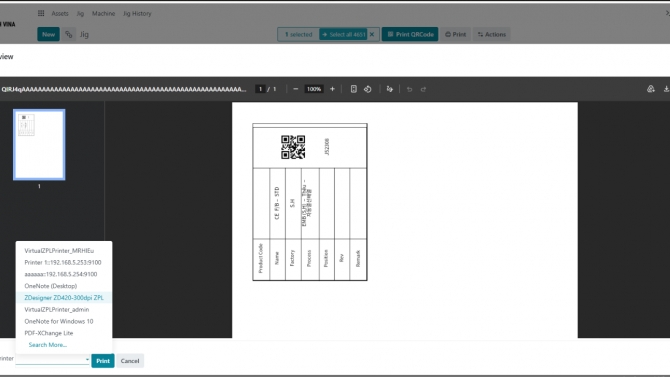The width and height of the screenshot is (670, 377).
Task: Click the 1 selected indicator
Action: point(298,34)
